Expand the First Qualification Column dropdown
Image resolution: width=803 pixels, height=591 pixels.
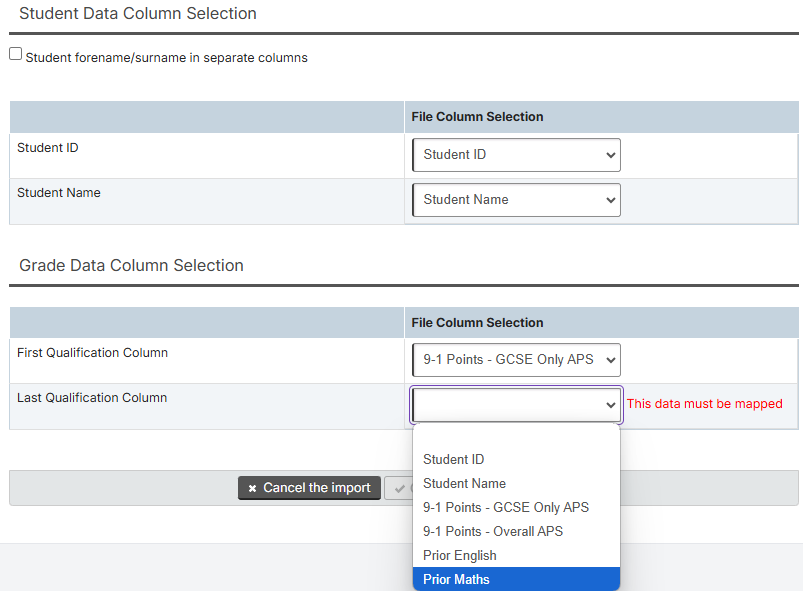516,360
